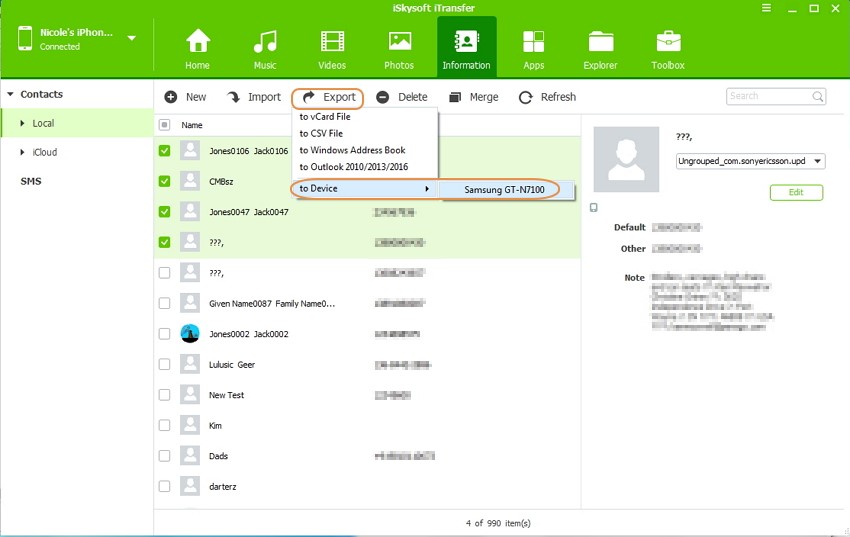Open the SMS section in sidebar
Screen dimensions: 850x537
[x=31, y=181]
